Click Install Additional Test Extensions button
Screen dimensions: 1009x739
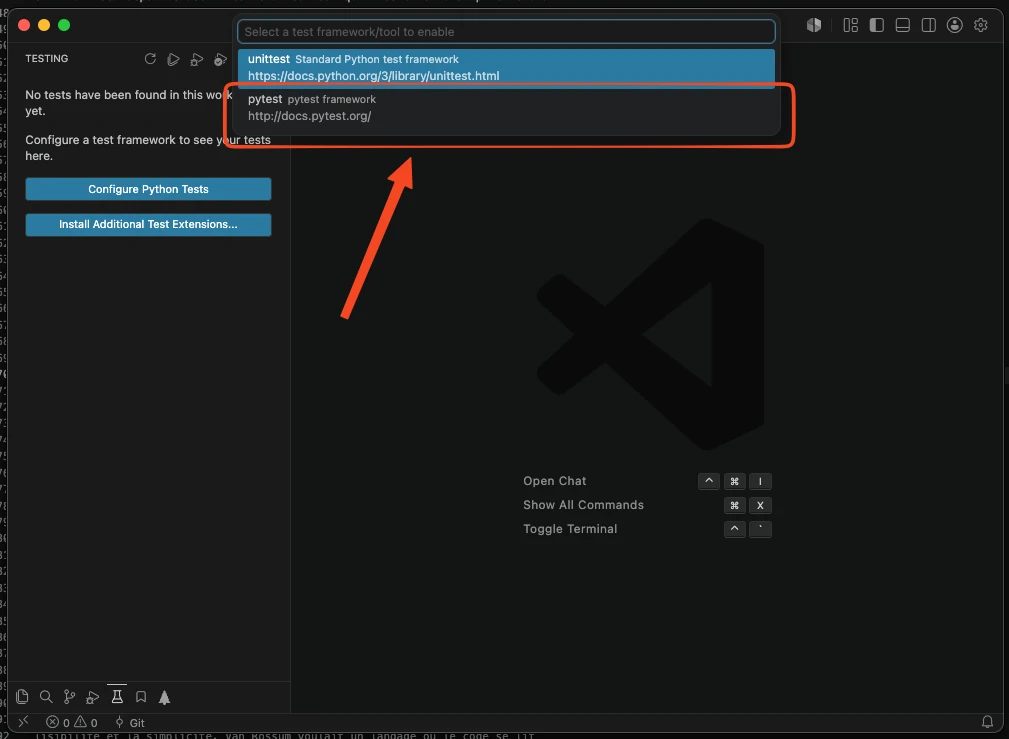(148, 225)
